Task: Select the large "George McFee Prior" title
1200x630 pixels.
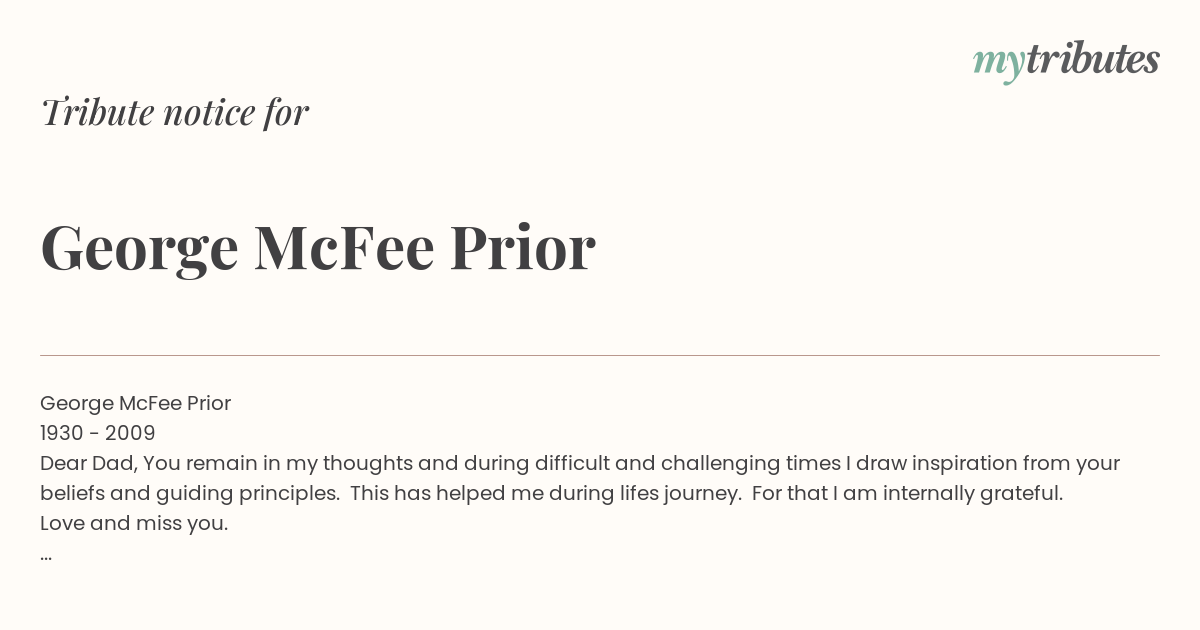Action: [x=318, y=249]
